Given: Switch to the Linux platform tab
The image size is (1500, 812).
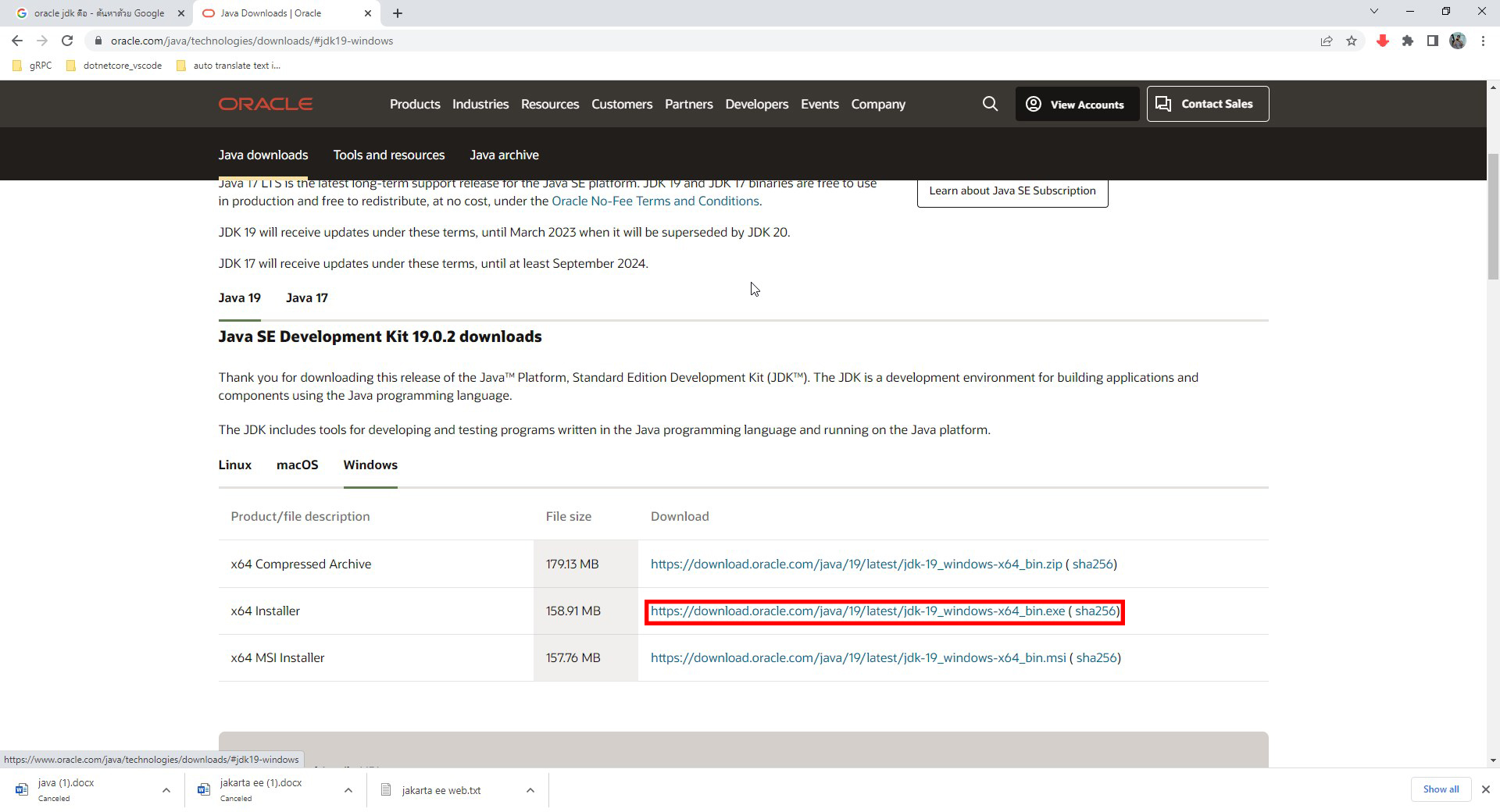Looking at the screenshot, I should click(235, 465).
